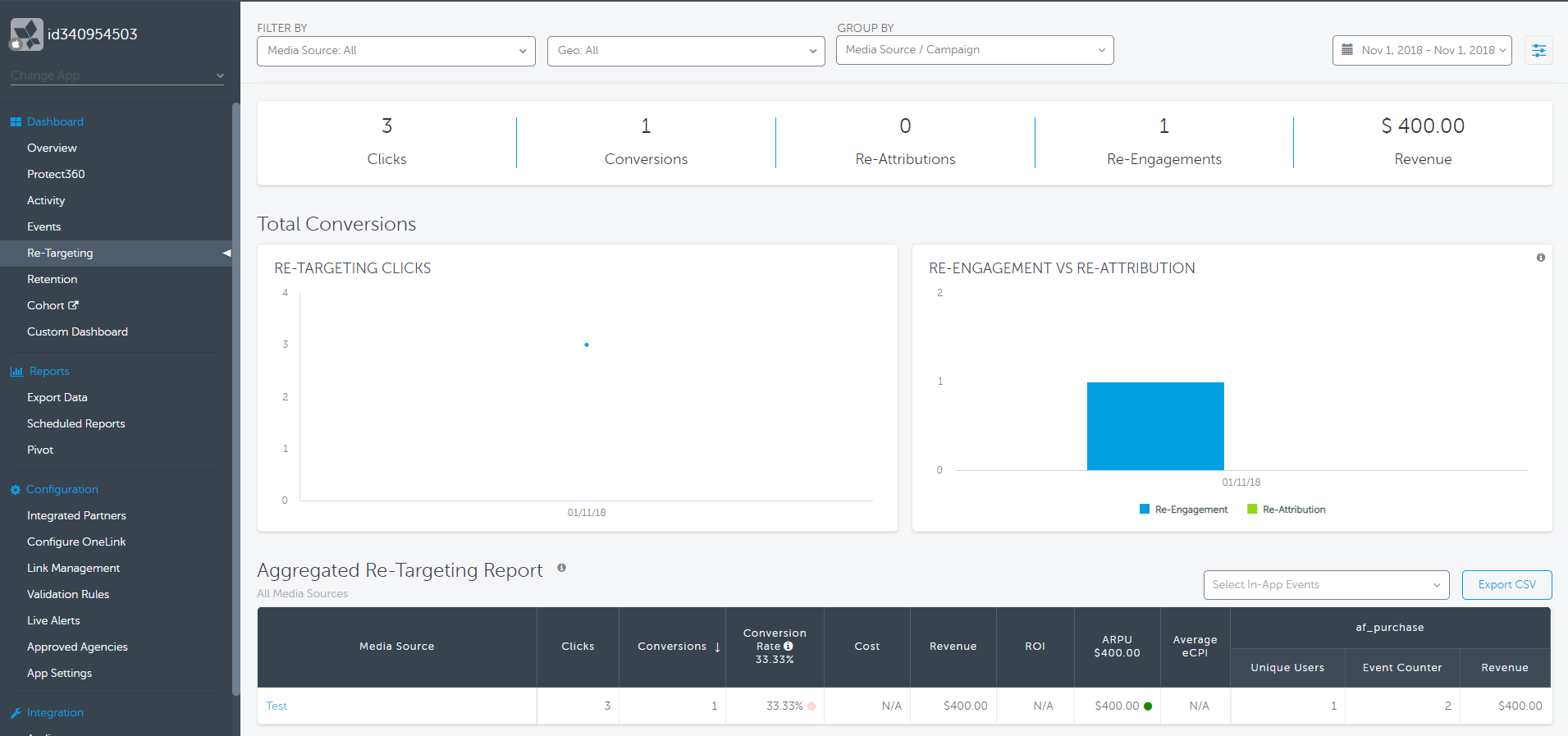This screenshot has height=736, width=1568.
Task: Toggle Re-Engagement legend in chart
Action: (1183, 510)
